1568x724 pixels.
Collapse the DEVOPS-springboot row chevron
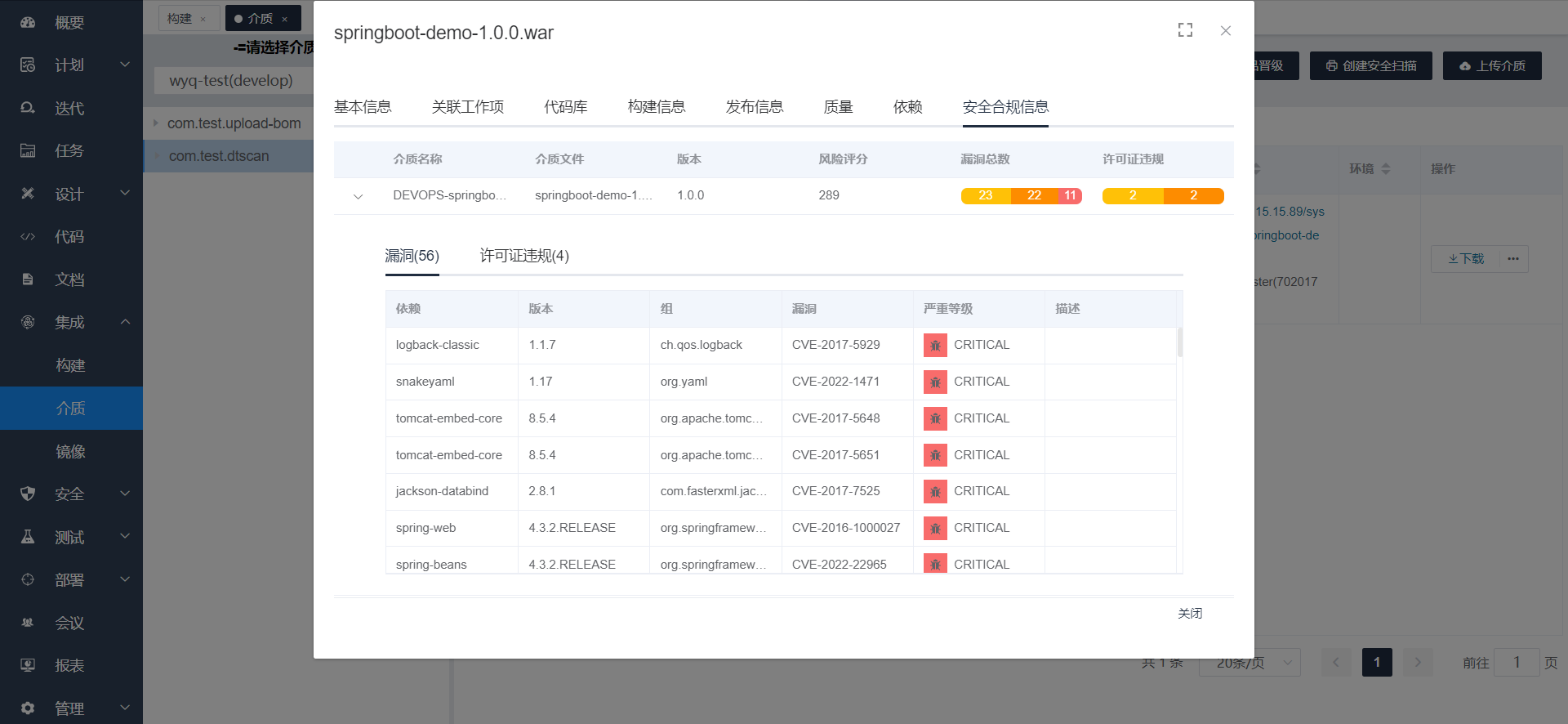pyautogui.click(x=358, y=196)
